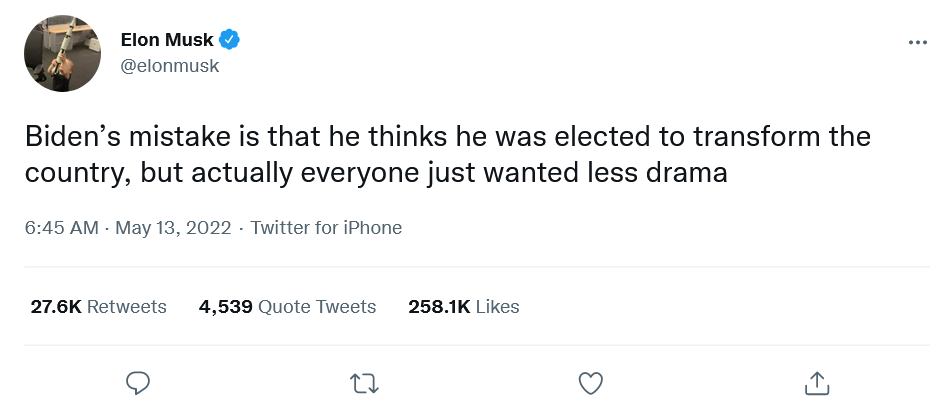Screen dimensions: 940x420
Task: Click the Elon Musk display name
Action: 165,40
